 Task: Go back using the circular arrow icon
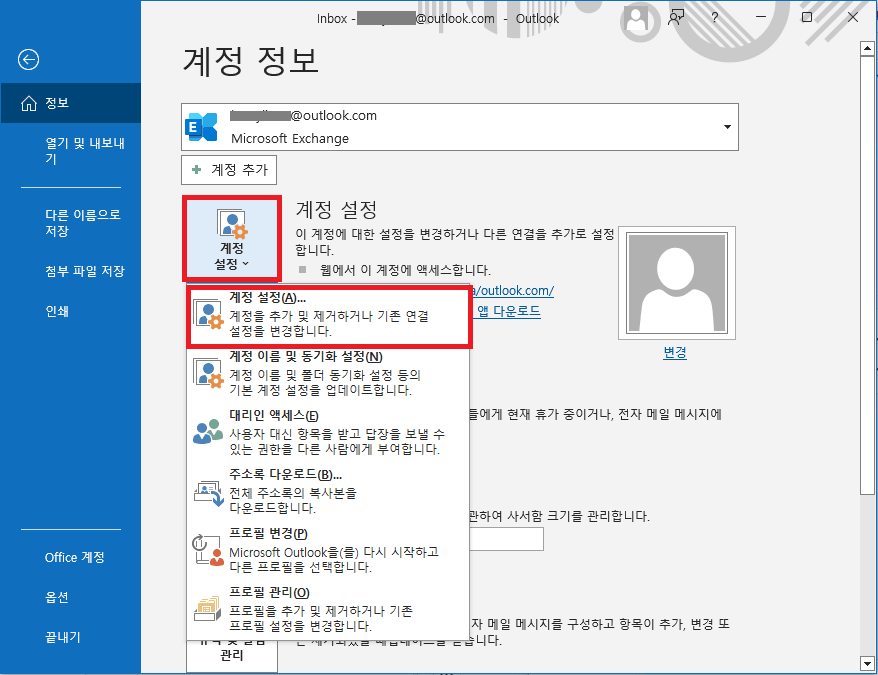(29, 59)
